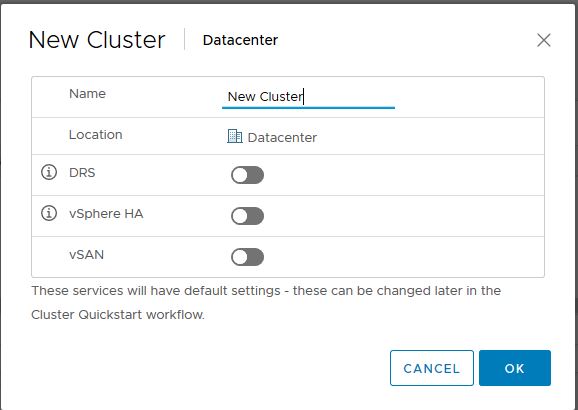Enable the DRS toggle switch
The width and height of the screenshot is (578, 410).
(x=247, y=175)
